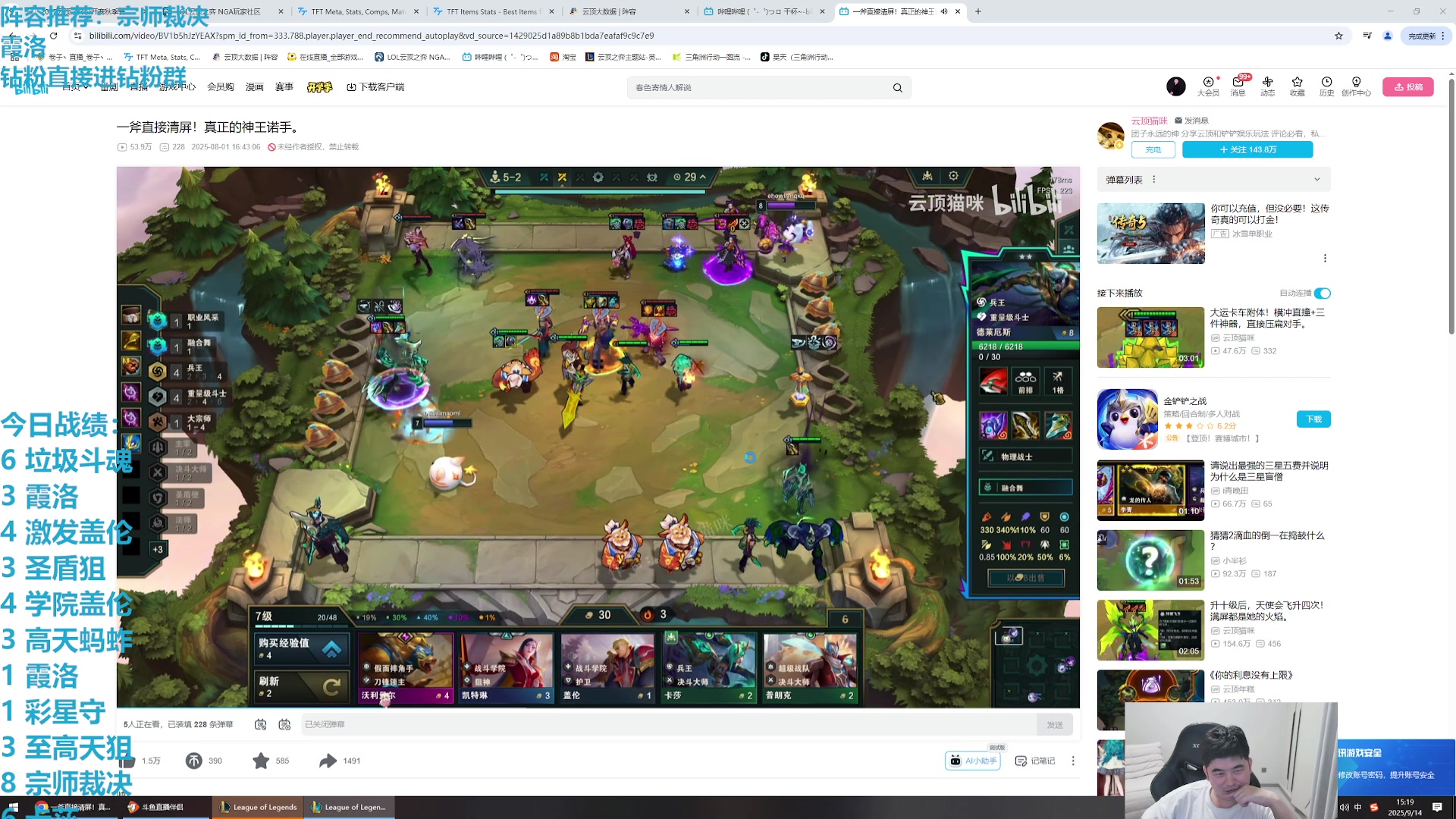Screen dimensions: 1456x819
Task: Toggle danmaku display switch icon
Action: point(260,725)
